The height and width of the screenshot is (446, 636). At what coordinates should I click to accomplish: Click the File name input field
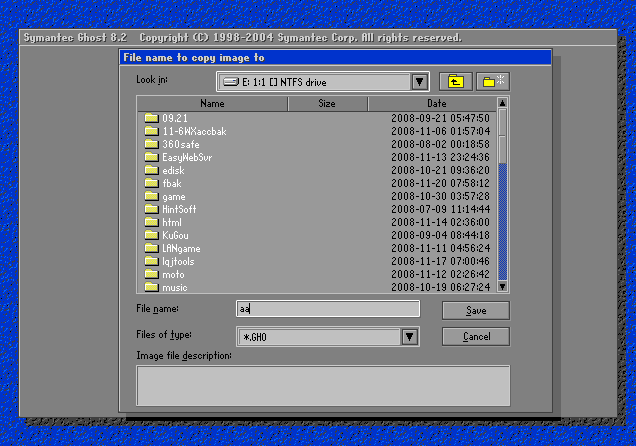[x=328, y=309]
